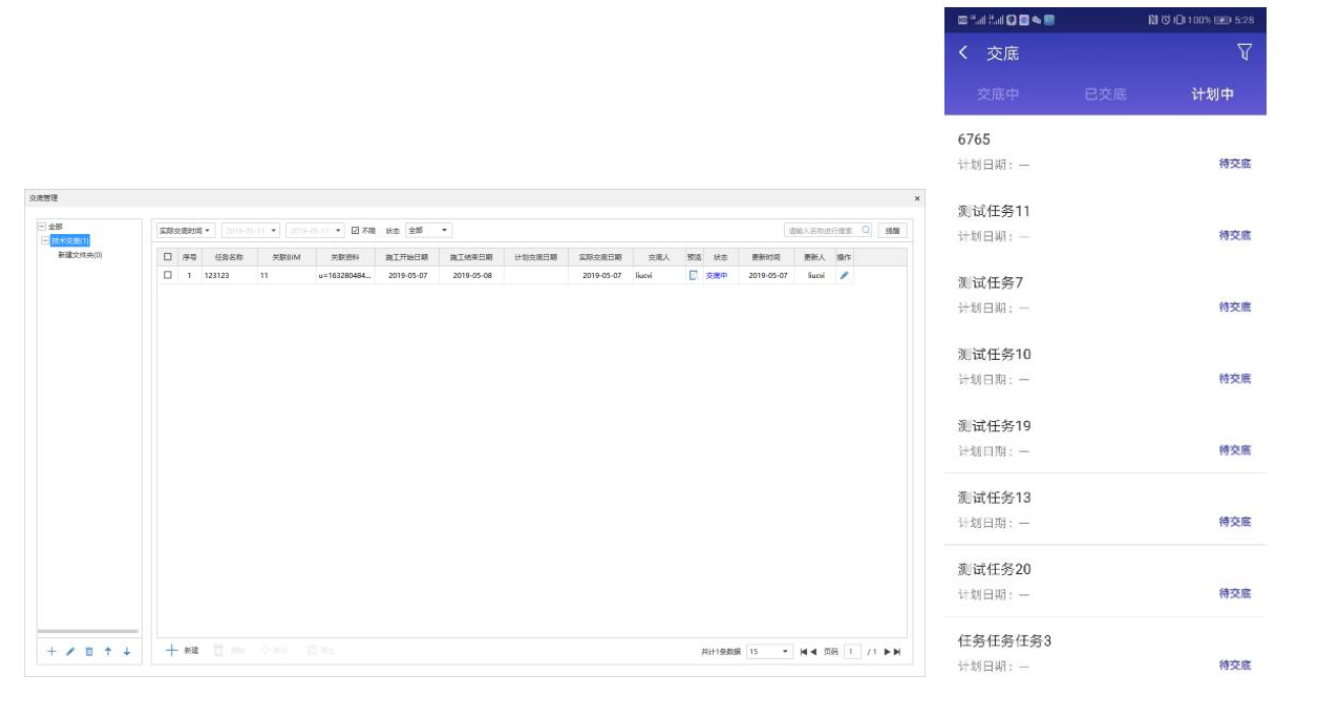
Task: Tap 待交底 for 测试任务10
Action: (x=1235, y=379)
